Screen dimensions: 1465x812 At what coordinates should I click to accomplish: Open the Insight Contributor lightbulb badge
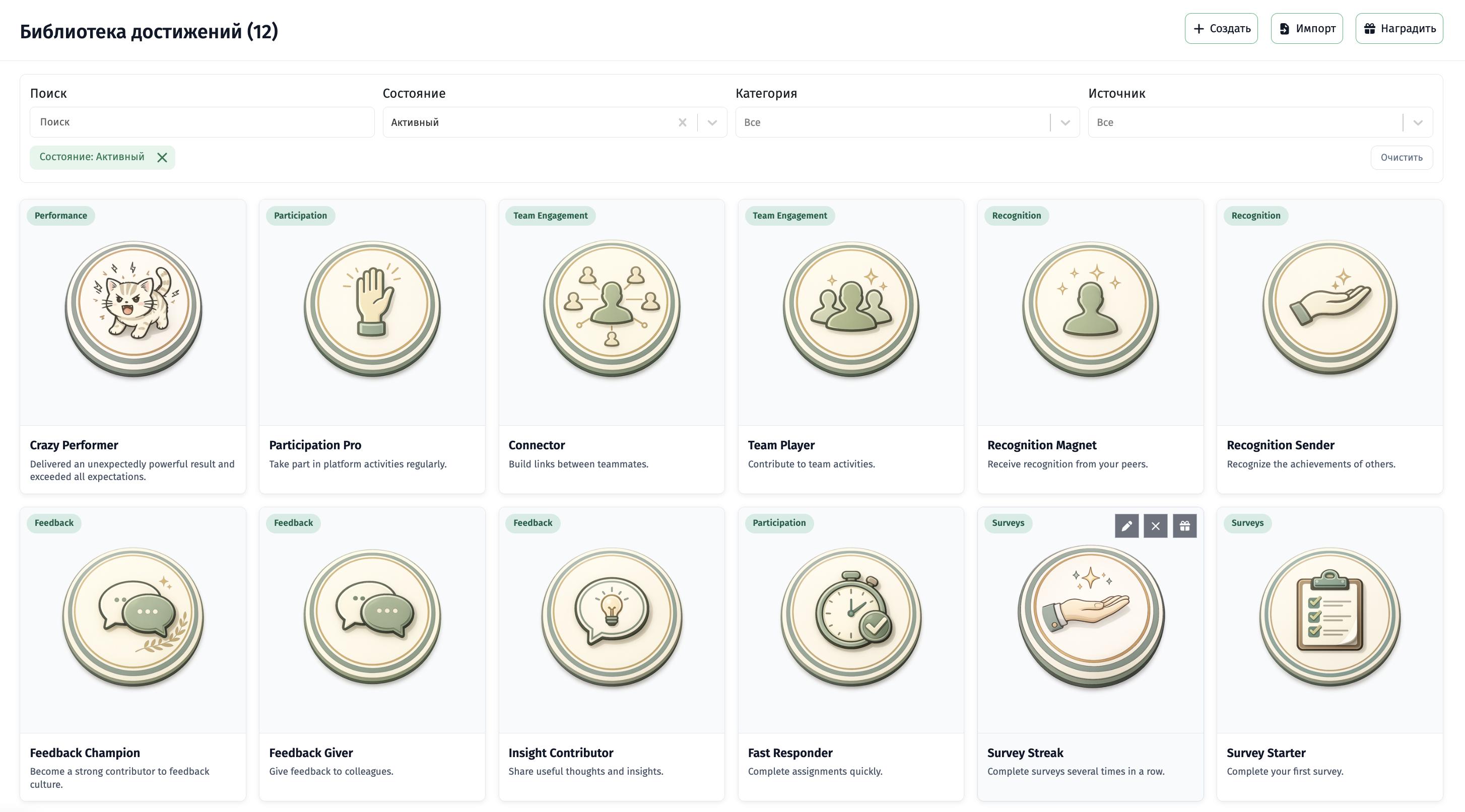pyautogui.click(x=612, y=617)
